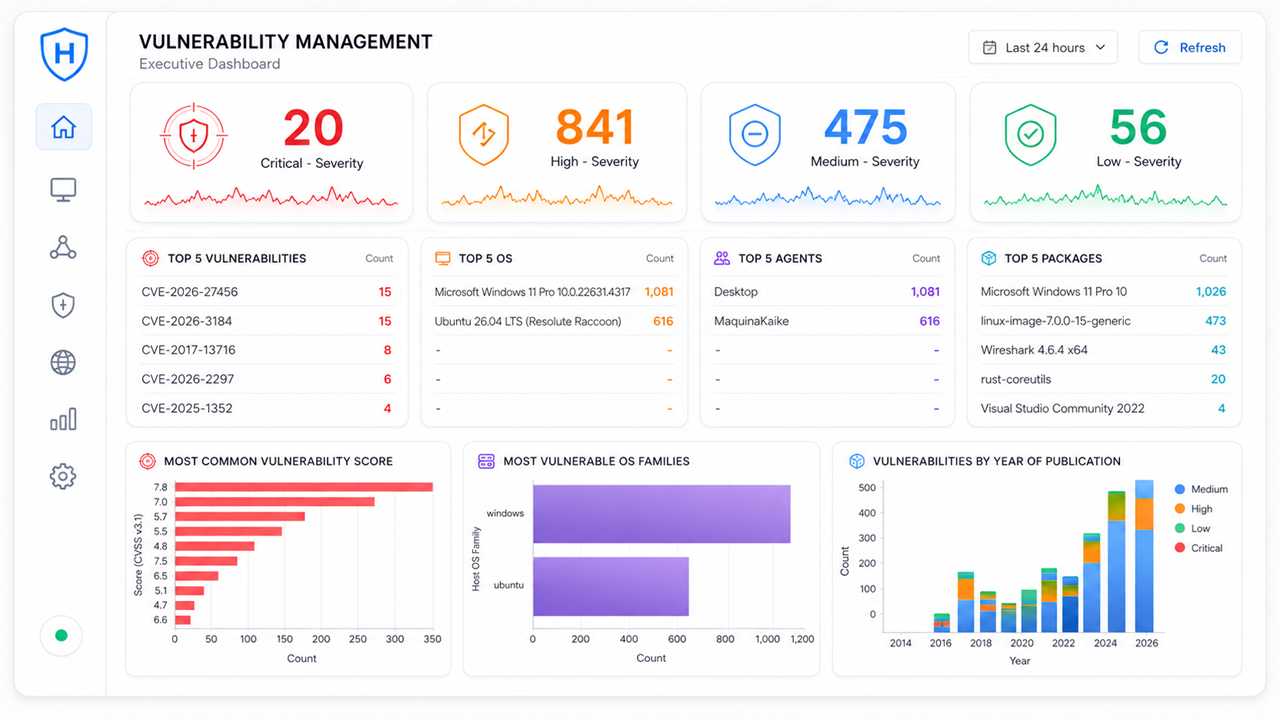Click the Most Vulnerable OS Families icon
Viewport: 1280px width, 720px height.
click(x=487, y=461)
